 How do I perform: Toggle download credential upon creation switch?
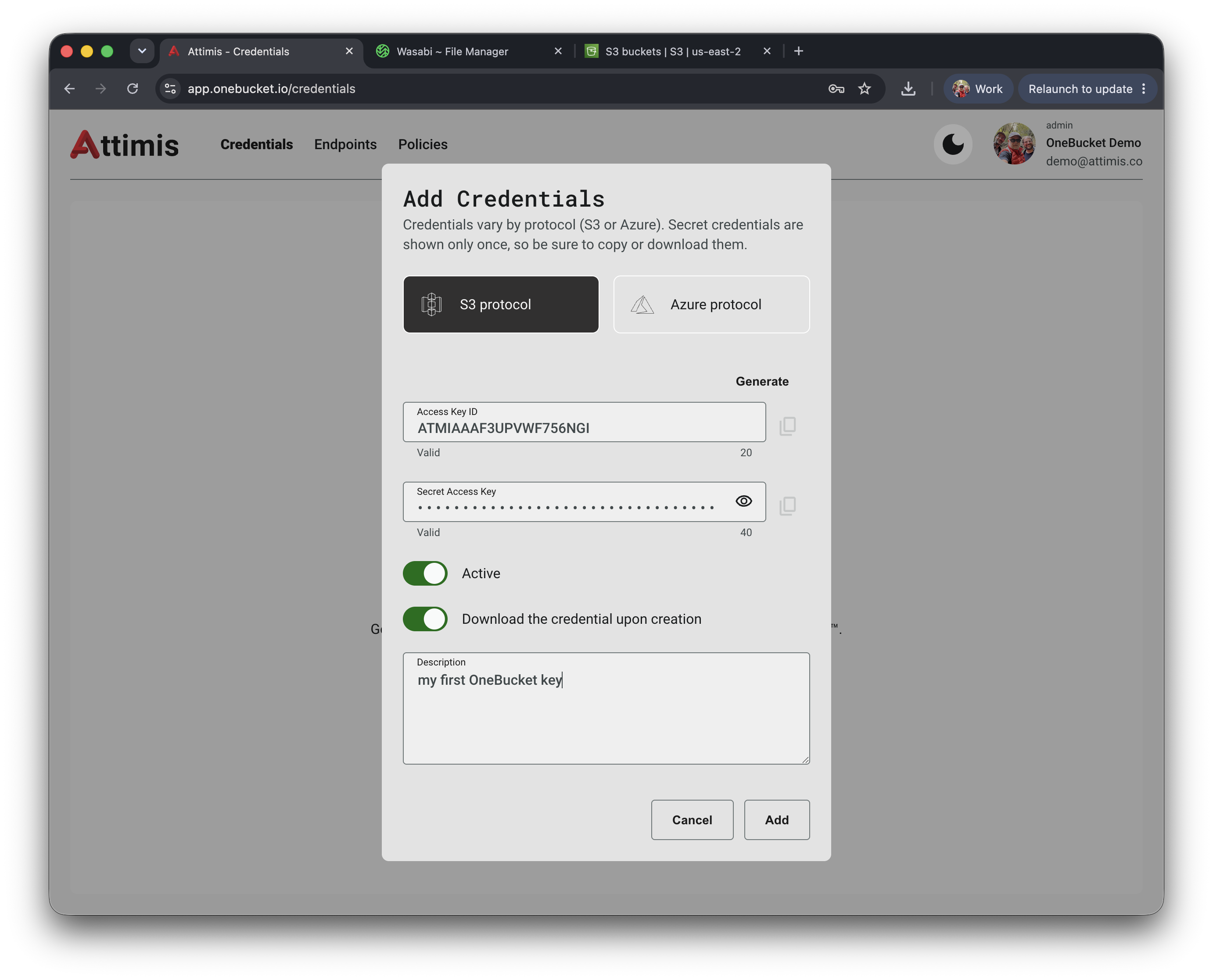[x=425, y=619]
